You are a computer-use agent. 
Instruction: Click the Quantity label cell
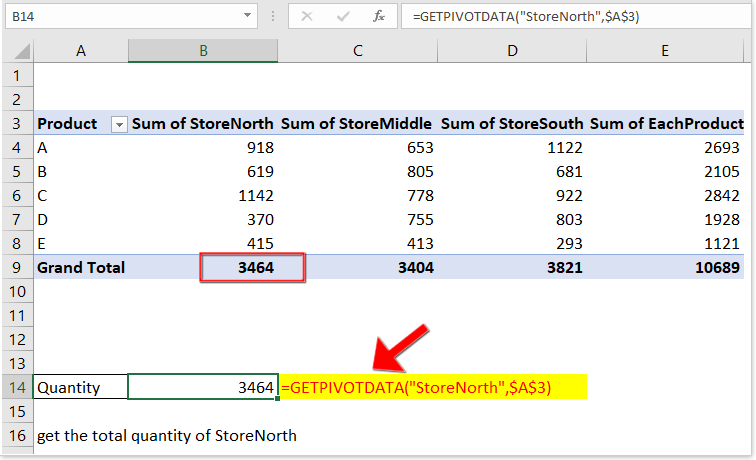[80, 387]
